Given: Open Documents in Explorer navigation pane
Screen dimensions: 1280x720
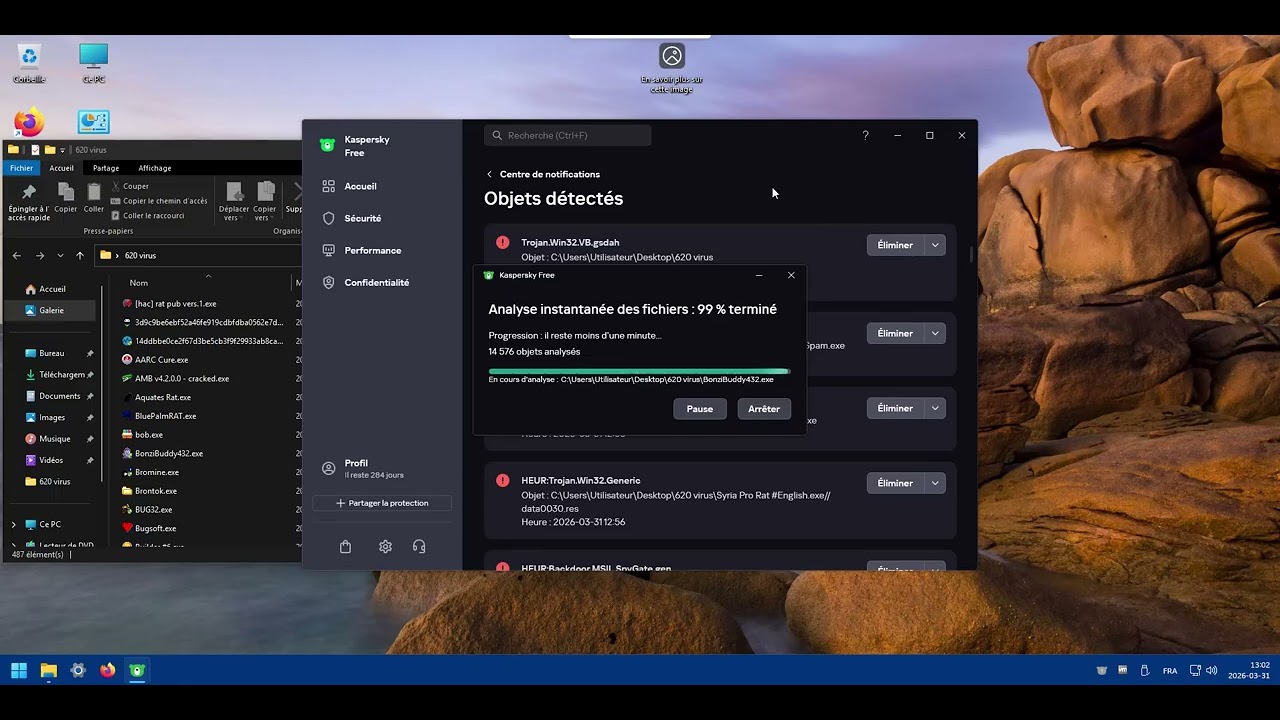Looking at the screenshot, I should 60,396.
